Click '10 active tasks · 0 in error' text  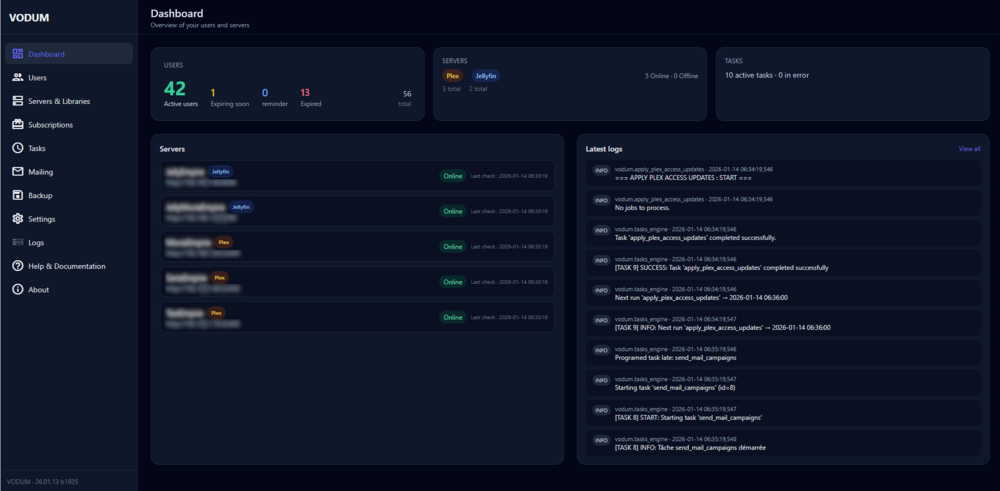(x=767, y=75)
